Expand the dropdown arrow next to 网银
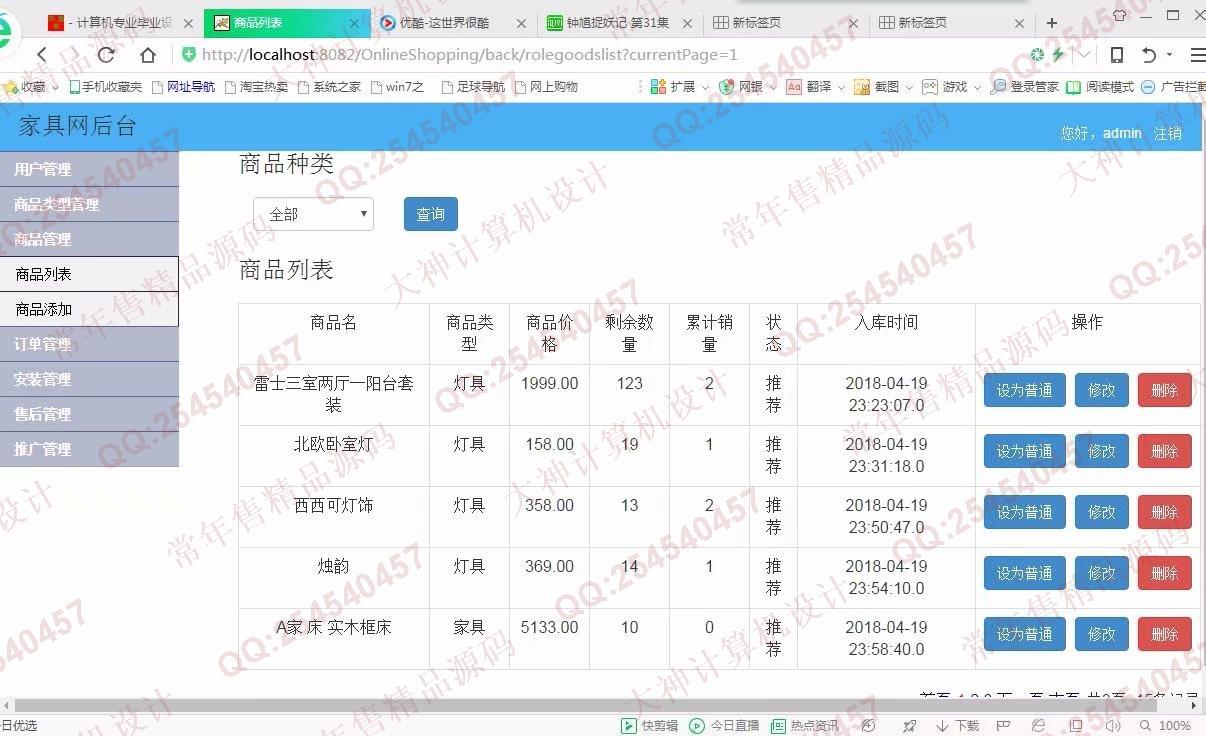1206x736 pixels. tap(773, 88)
